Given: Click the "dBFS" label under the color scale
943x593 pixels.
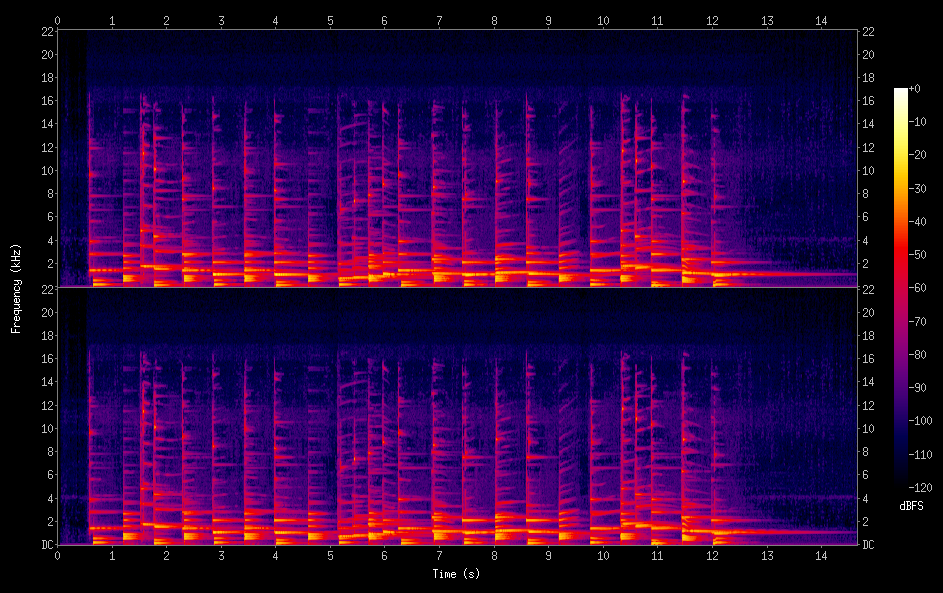Looking at the screenshot, I should click(x=911, y=506).
